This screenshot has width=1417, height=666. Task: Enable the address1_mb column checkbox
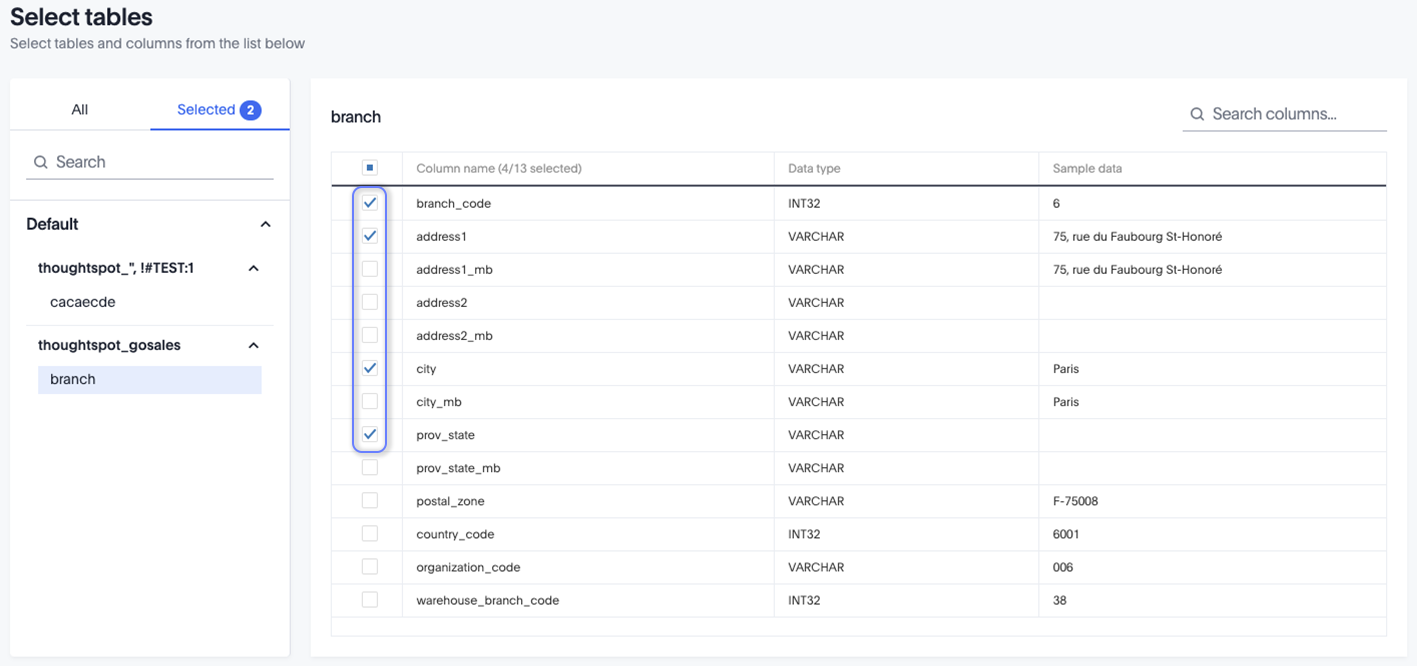pyautogui.click(x=370, y=269)
